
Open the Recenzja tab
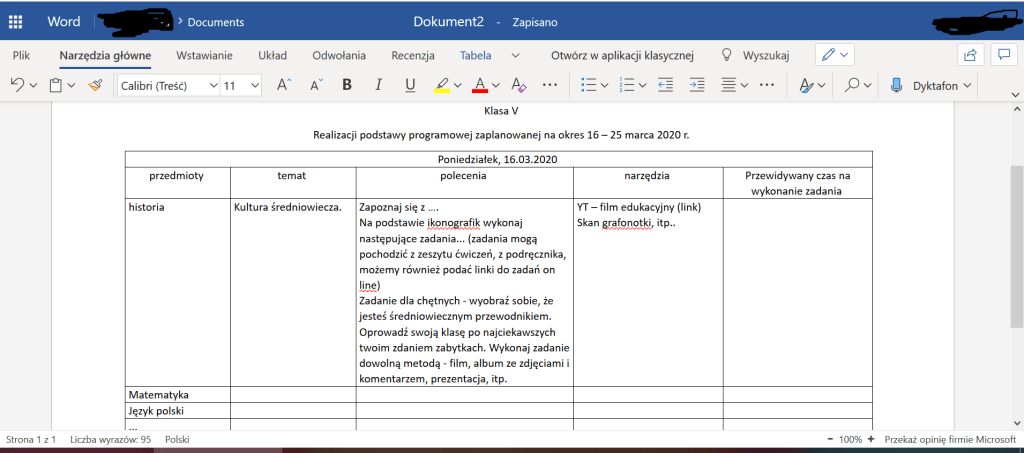click(x=413, y=55)
